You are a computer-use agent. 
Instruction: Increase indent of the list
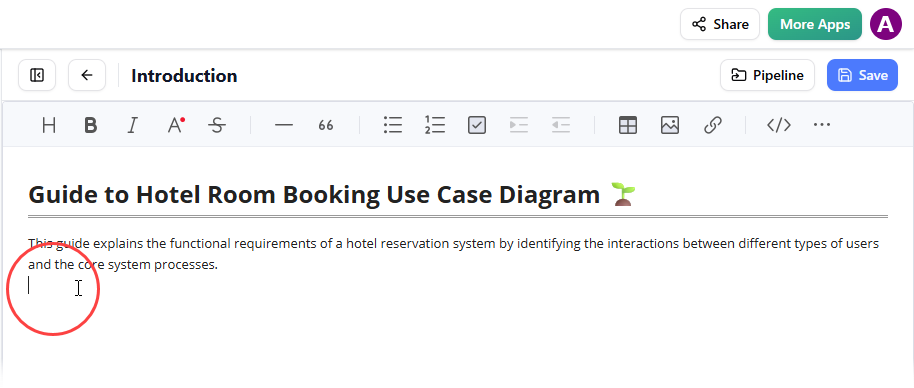tap(519, 125)
